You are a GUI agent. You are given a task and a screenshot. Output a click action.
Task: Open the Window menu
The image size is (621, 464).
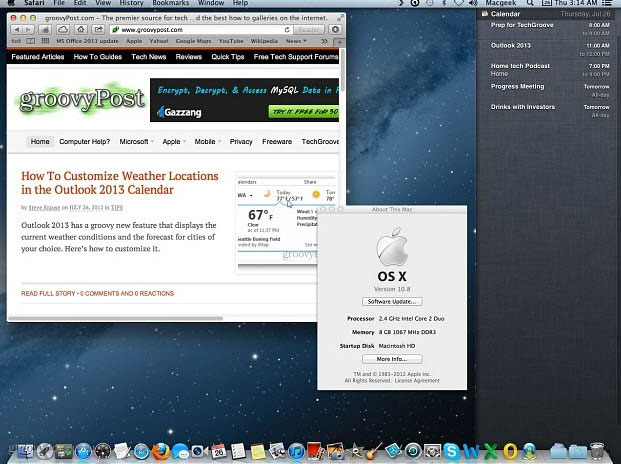[x=211, y=3]
